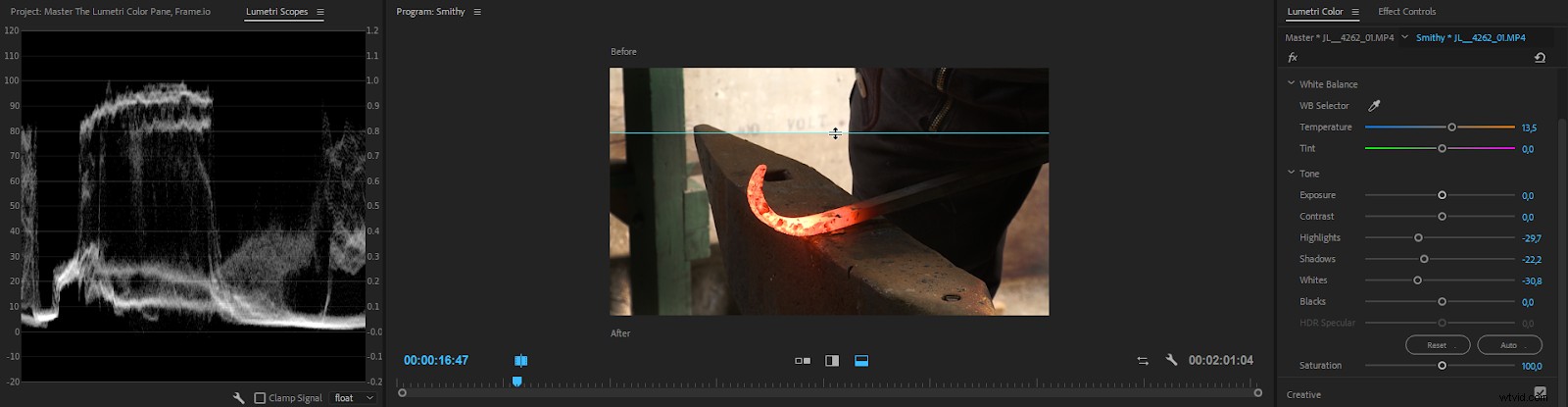The height and width of the screenshot is (407, 1568).
Task: Click the After label below preview
Action: (x=620, y=333)
